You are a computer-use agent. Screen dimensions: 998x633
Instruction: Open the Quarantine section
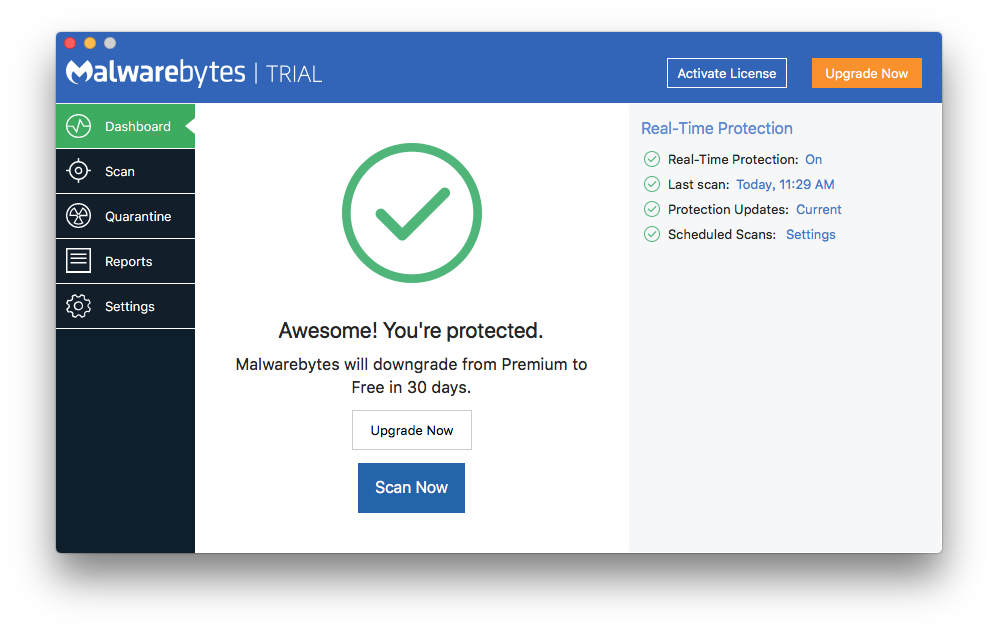(x=125, y=216)
